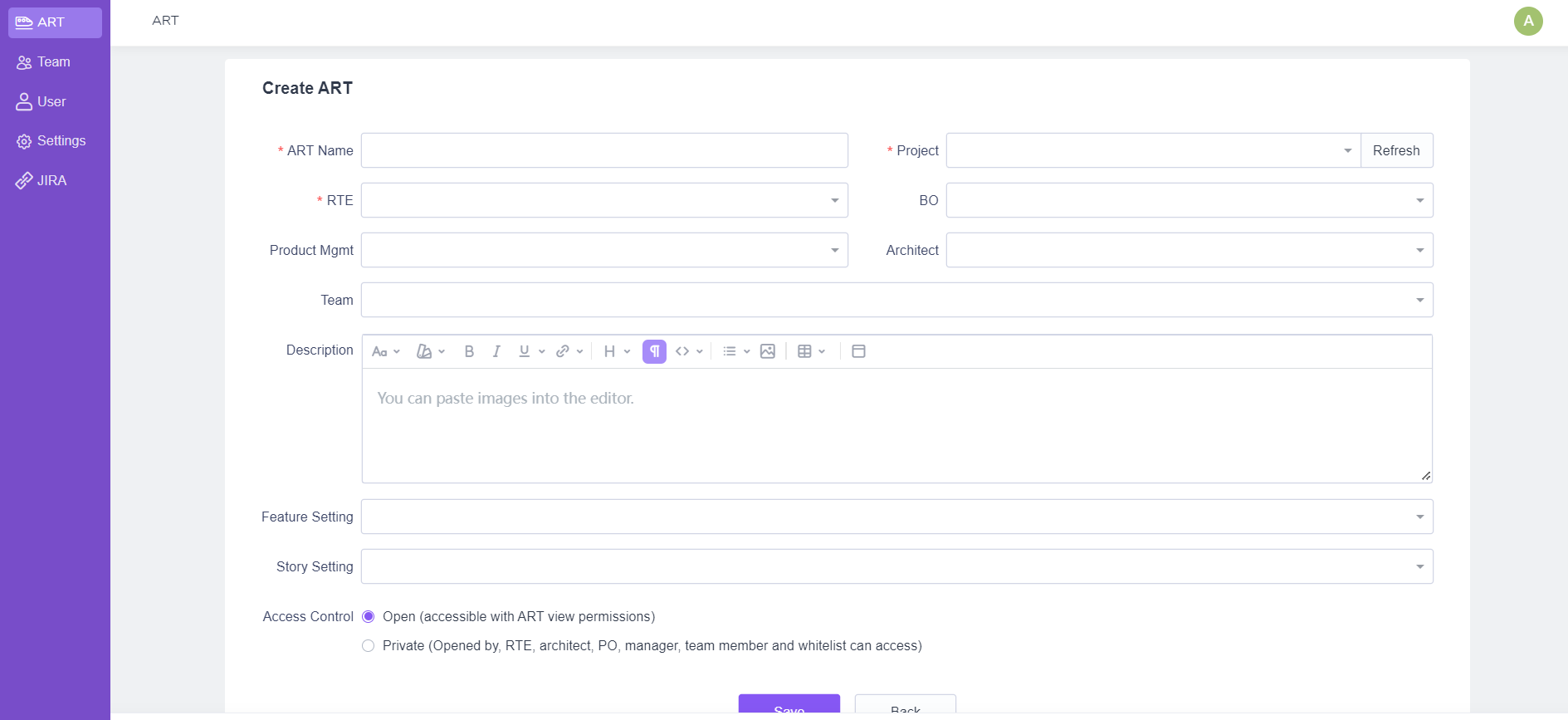1568x720 pixels.
Task: Open the table insert icon
Action: (804, 351)
